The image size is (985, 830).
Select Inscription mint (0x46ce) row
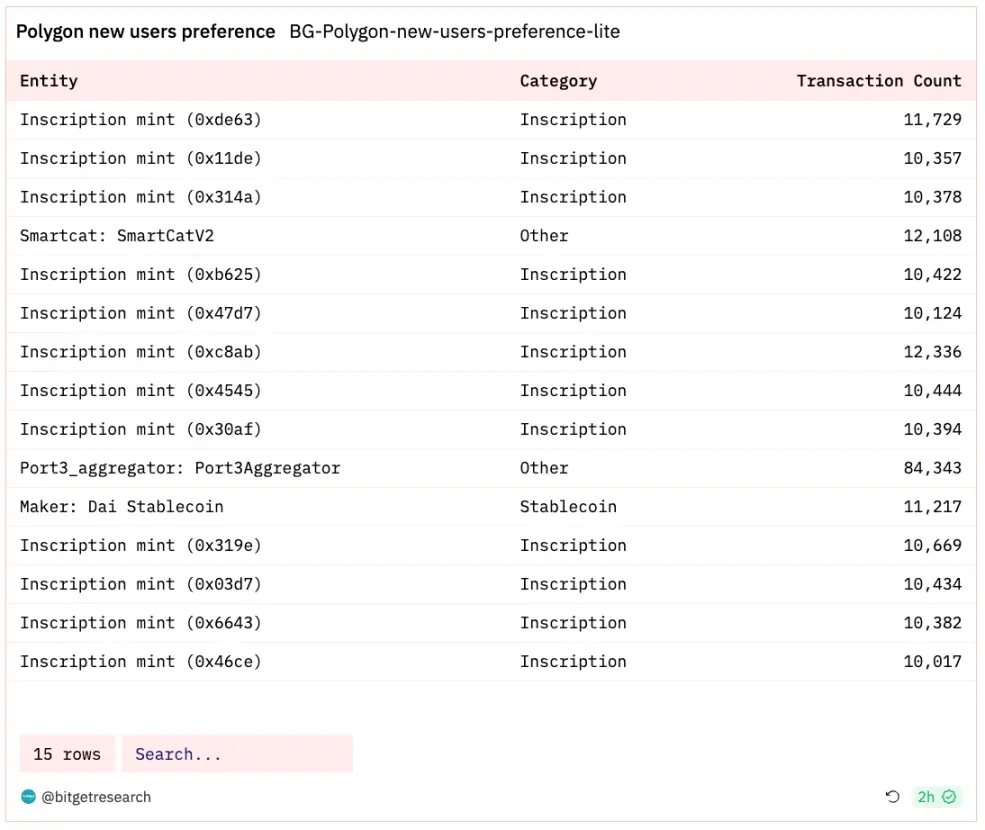tap(140, 662)
